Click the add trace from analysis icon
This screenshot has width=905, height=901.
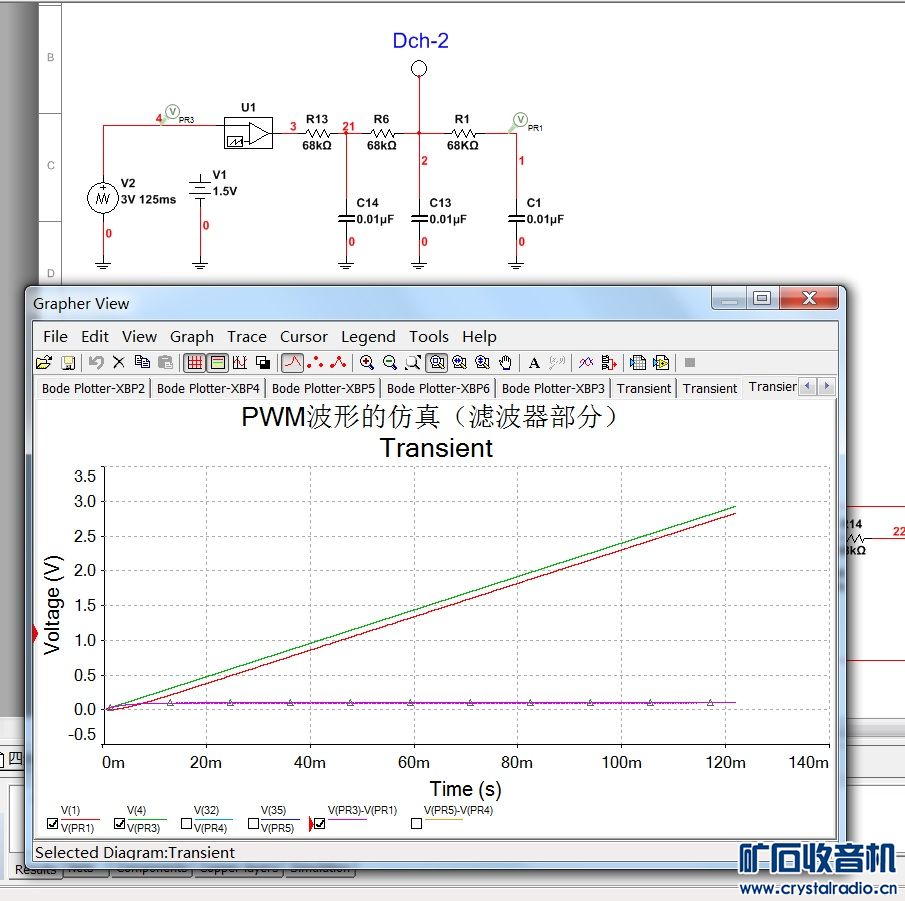(x=609, y=362)
